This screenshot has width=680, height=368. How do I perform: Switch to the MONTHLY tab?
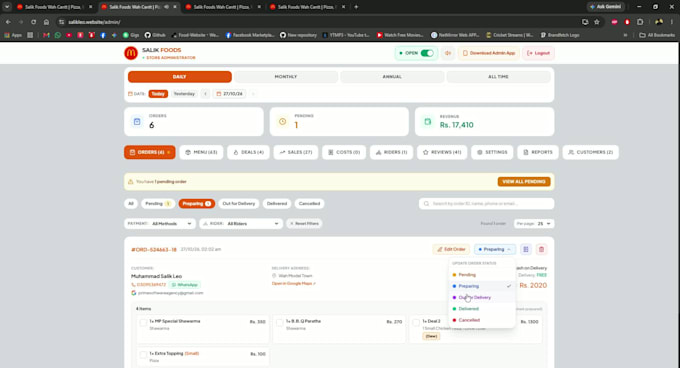pyautogui.click(x=286, y=77)
